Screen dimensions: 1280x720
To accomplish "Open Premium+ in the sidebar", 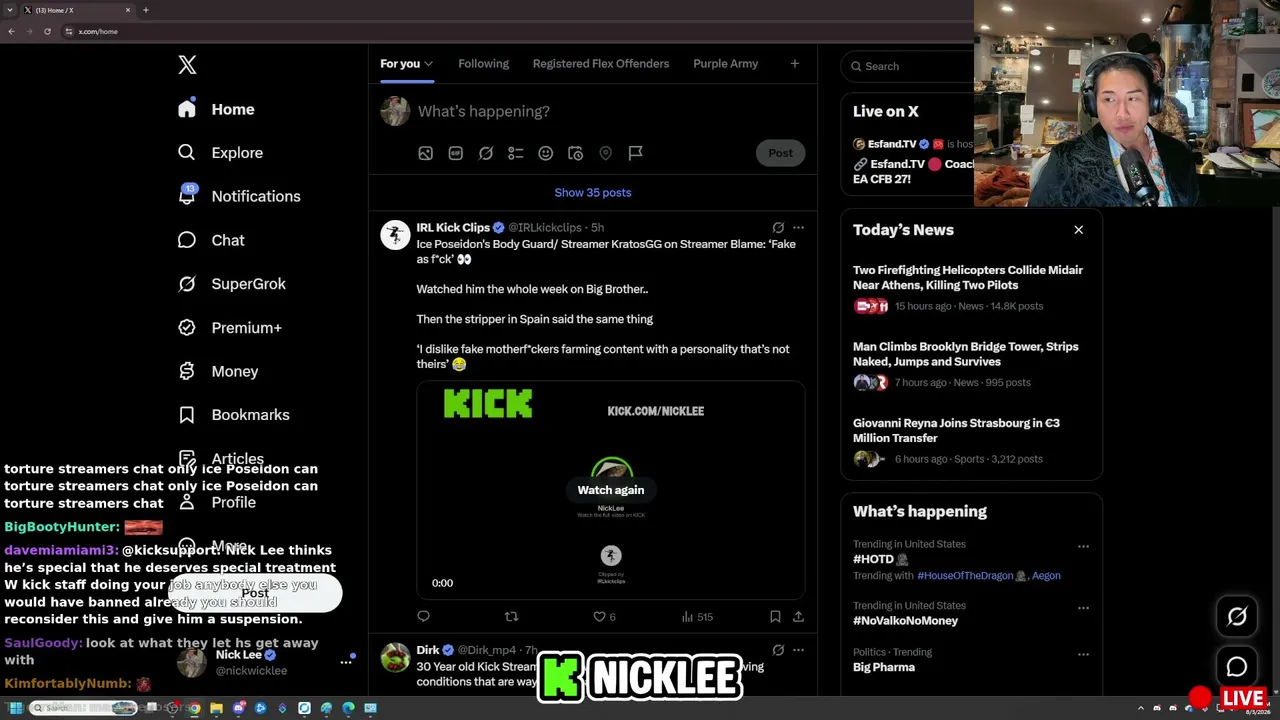I will point(230,327).
